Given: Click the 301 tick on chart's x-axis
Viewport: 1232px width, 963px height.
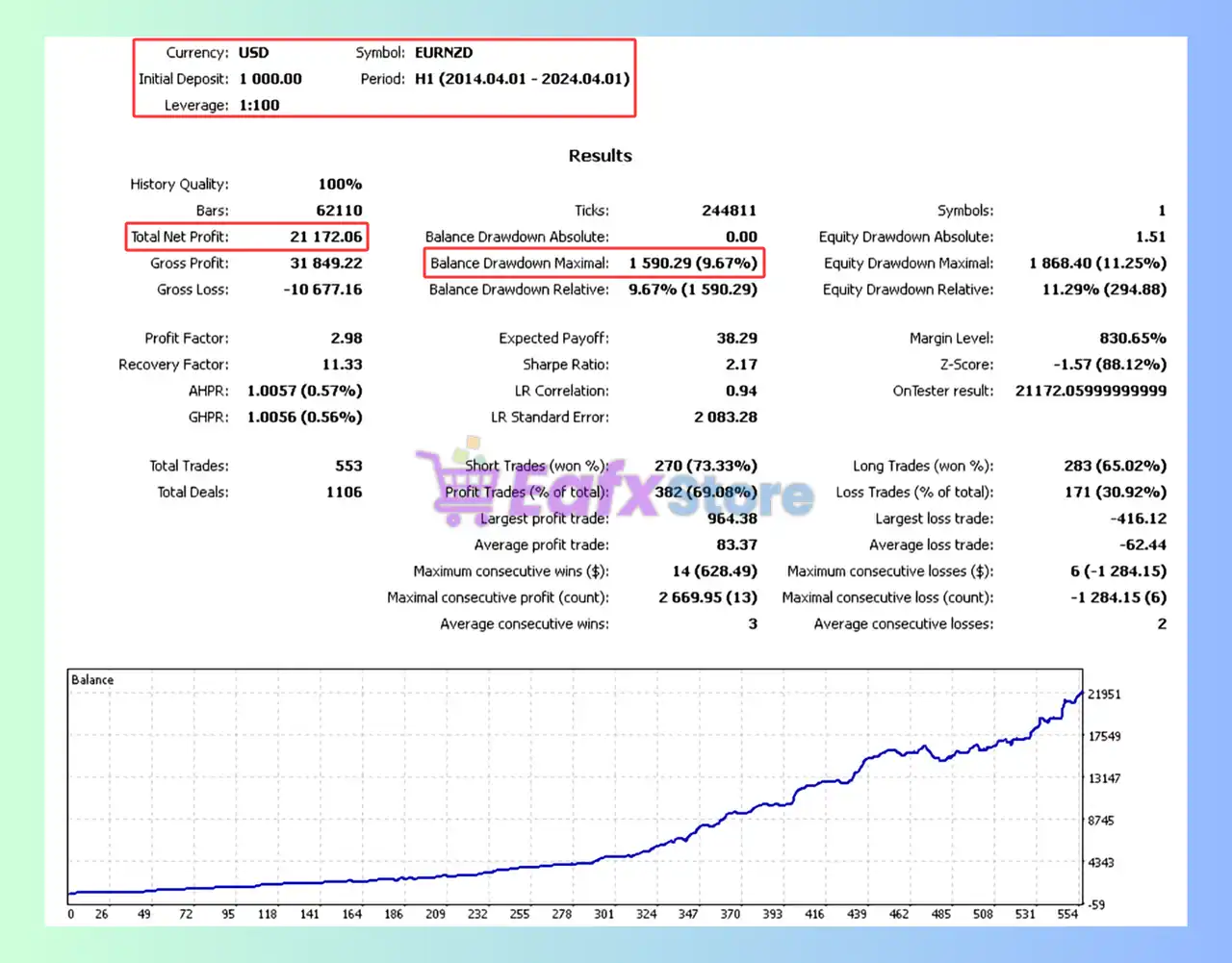Looking at the screenshot, I should click(x=603, y=914).
